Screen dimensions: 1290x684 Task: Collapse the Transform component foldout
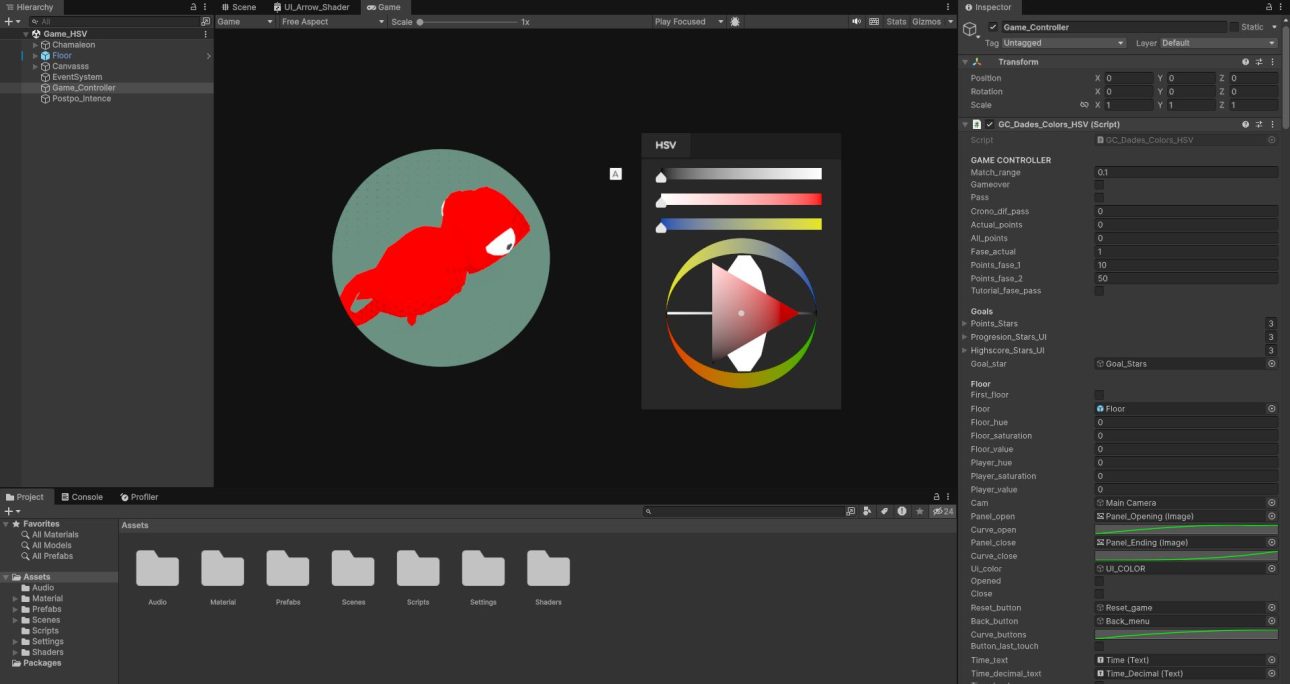click(965, 62)
